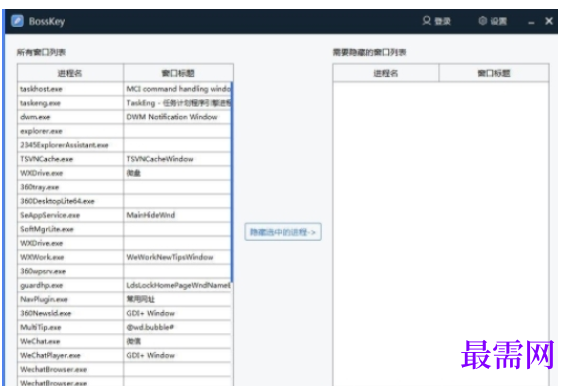Click the MainHideWnd title cell
This screenshot has width=573, height=386.
coord(178,215)
